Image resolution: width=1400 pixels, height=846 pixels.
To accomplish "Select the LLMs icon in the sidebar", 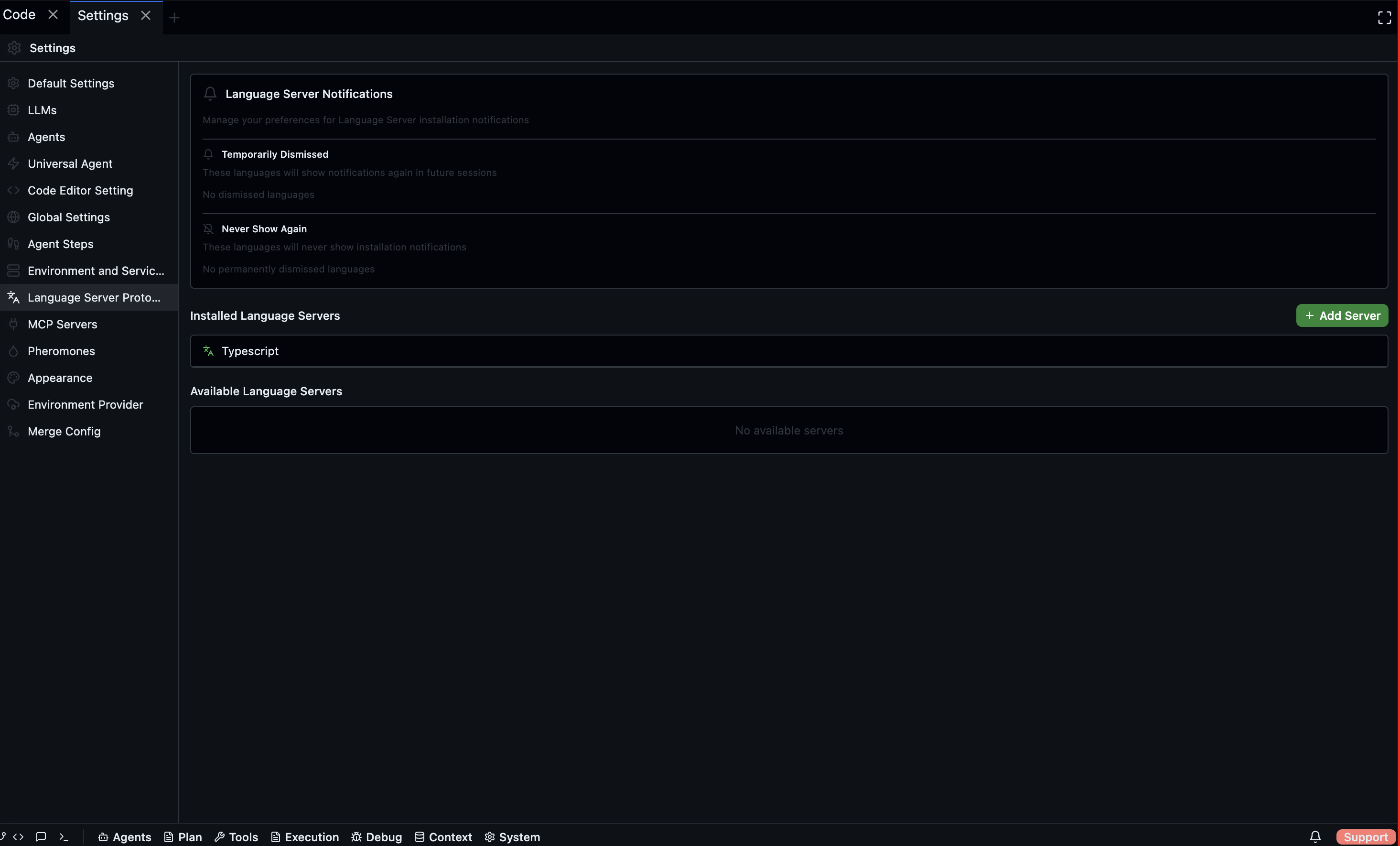I will 14,110.
